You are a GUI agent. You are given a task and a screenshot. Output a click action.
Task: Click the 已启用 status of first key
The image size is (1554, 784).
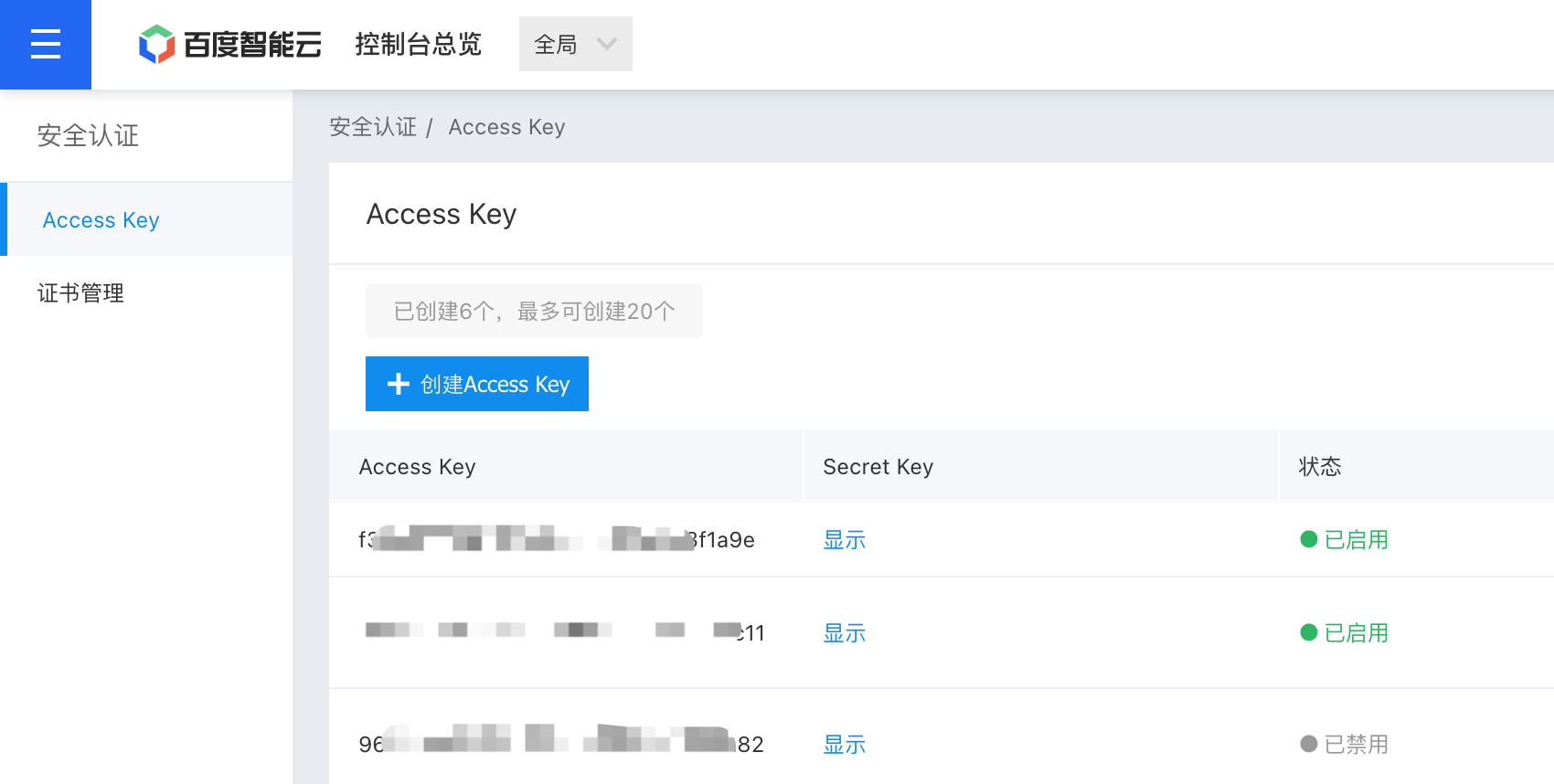1357,540
